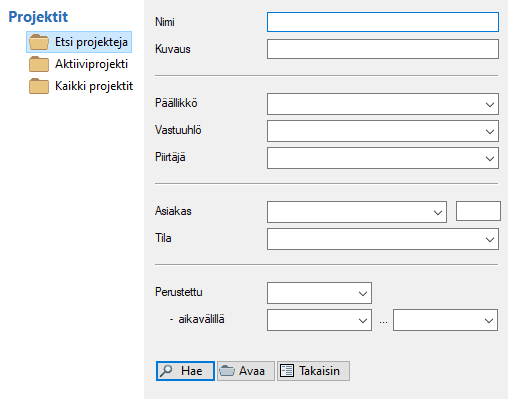Click the magnifier icon on Hae button
This screenshot has width=508, height=399.
click(x=166, y=371)
